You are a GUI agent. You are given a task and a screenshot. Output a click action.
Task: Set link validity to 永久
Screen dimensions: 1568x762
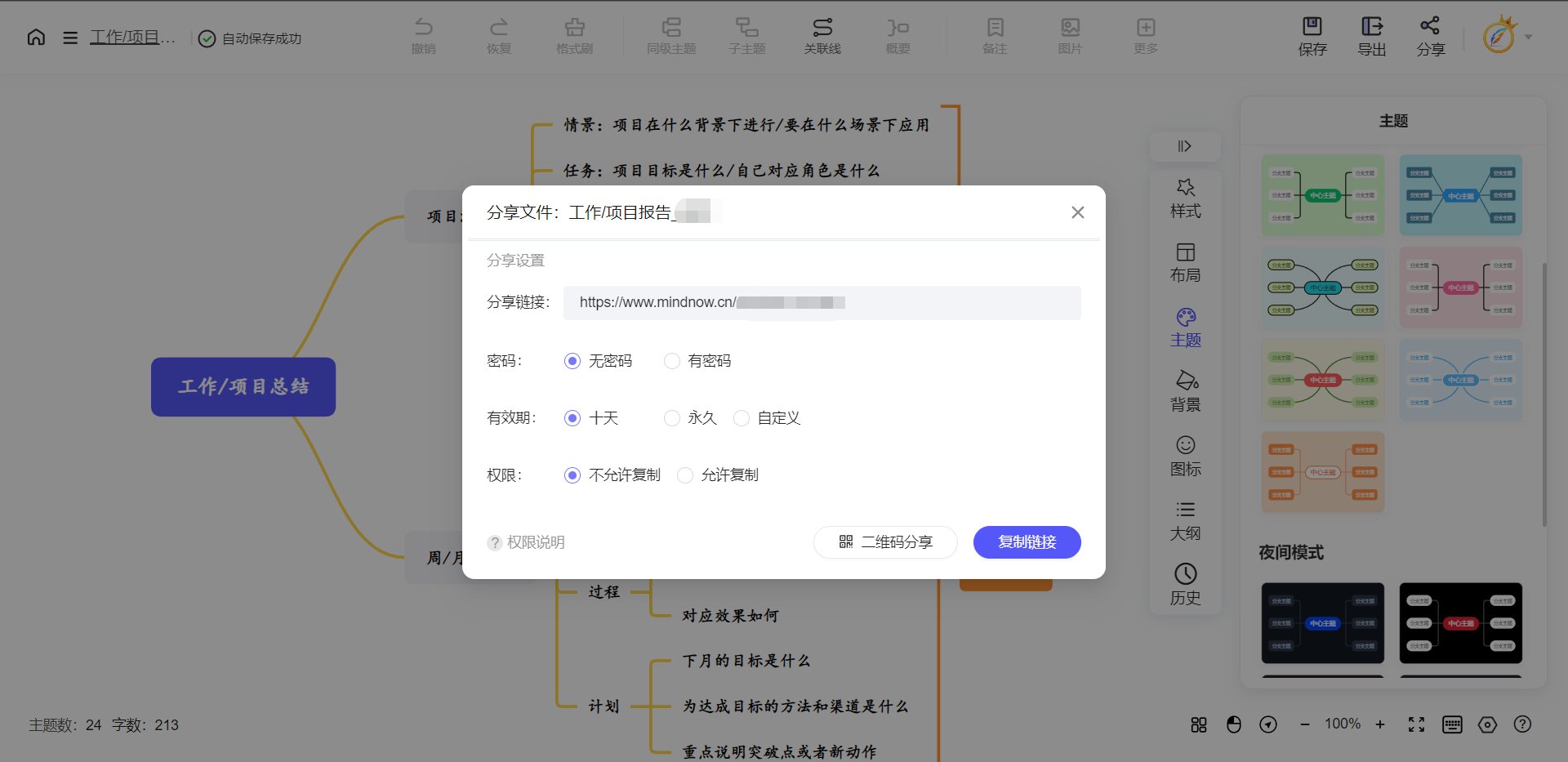tap(672, 418)
